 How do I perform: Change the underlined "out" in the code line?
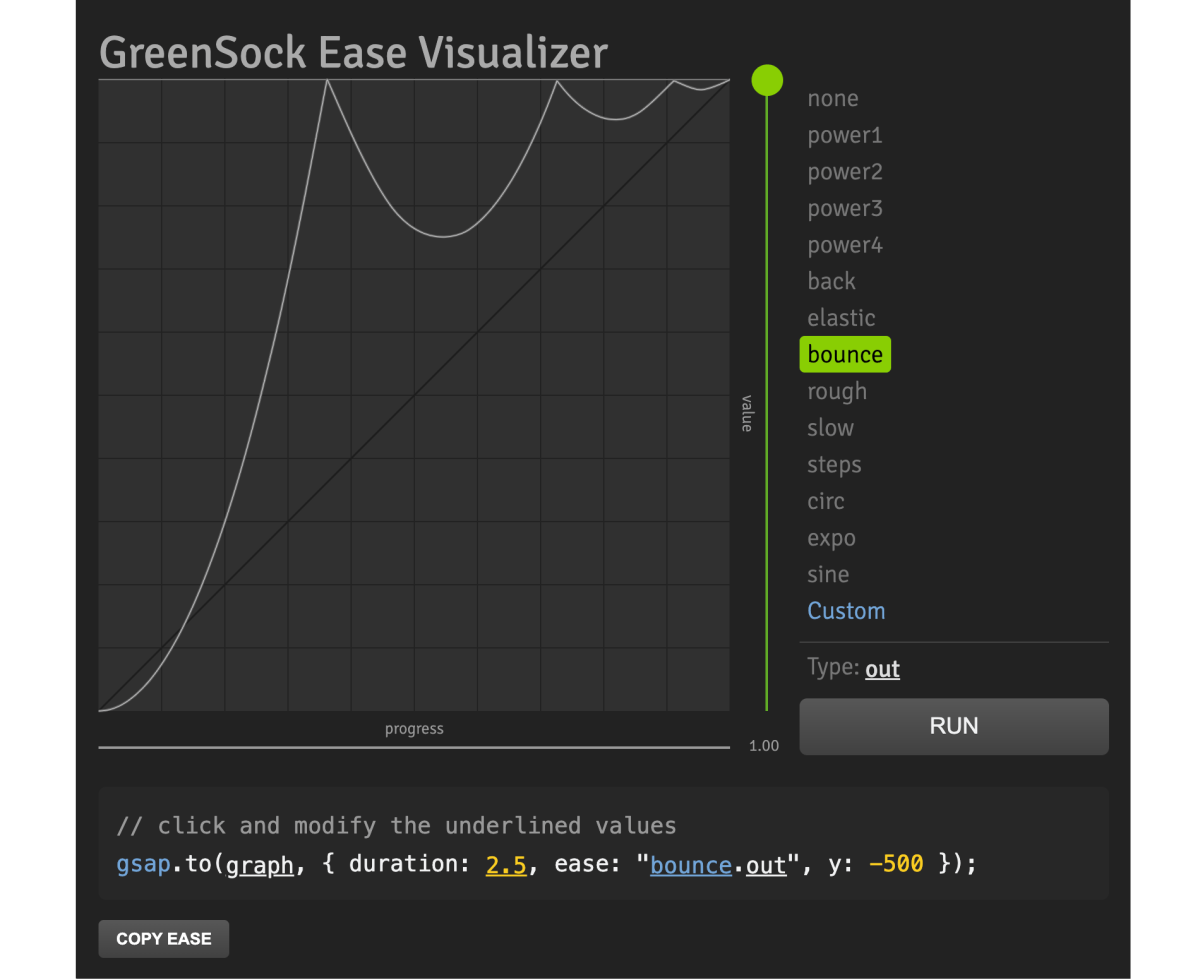pos(766,865)
